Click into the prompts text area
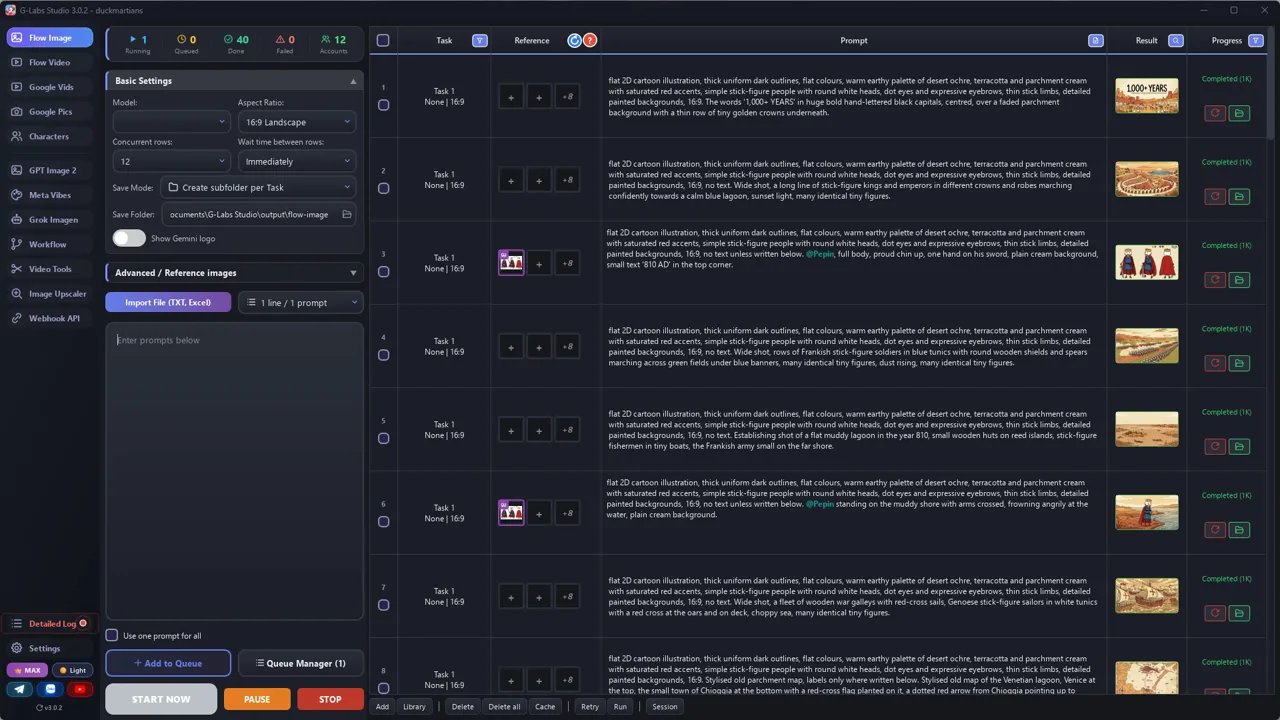1280x720 pixels. [234, 470]
